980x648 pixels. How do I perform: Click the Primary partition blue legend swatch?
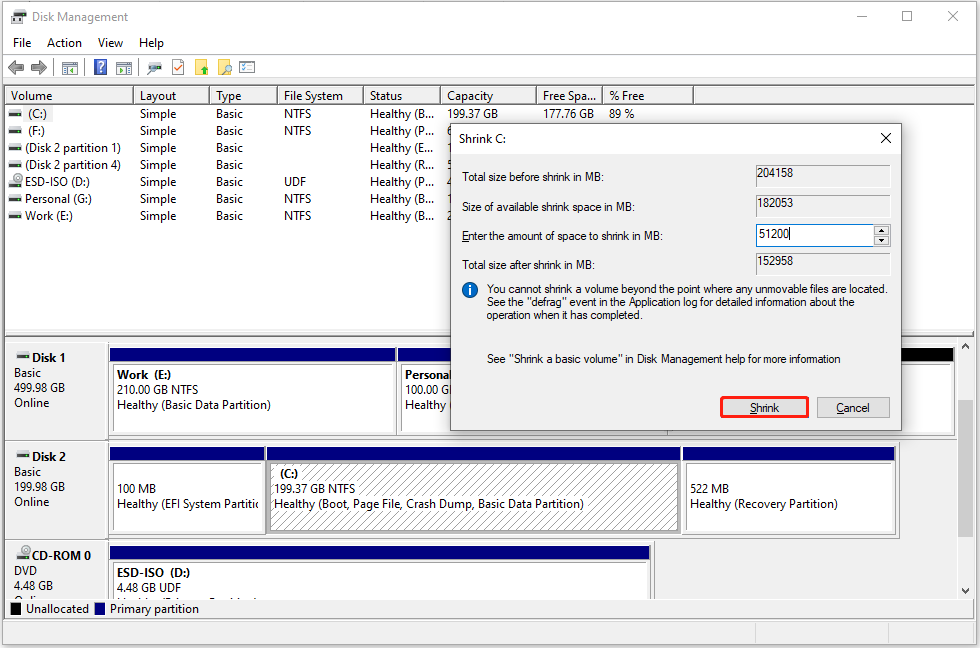(x=101, y=608)
